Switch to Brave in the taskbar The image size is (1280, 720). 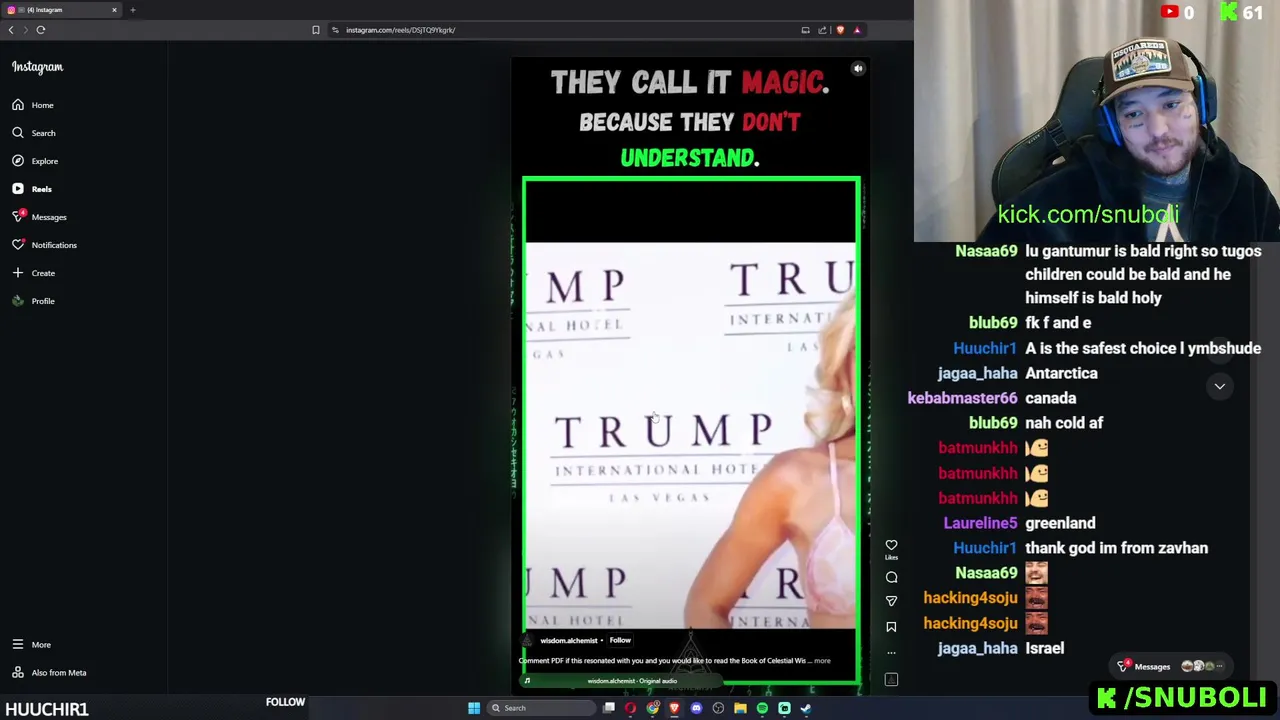(674, 708)
